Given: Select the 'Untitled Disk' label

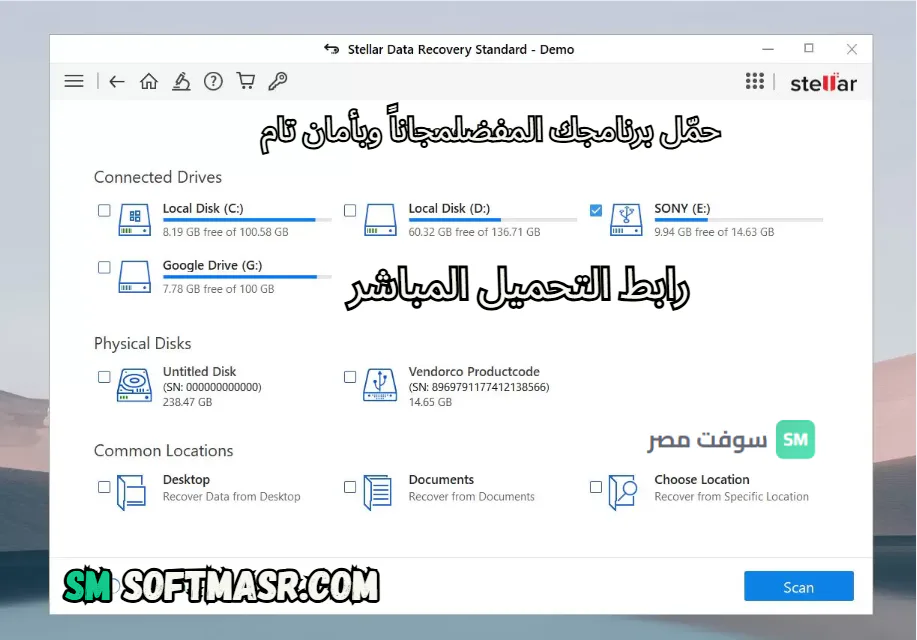Looking at the screenshot, I should pyautogui.click(x=199, y=371).
